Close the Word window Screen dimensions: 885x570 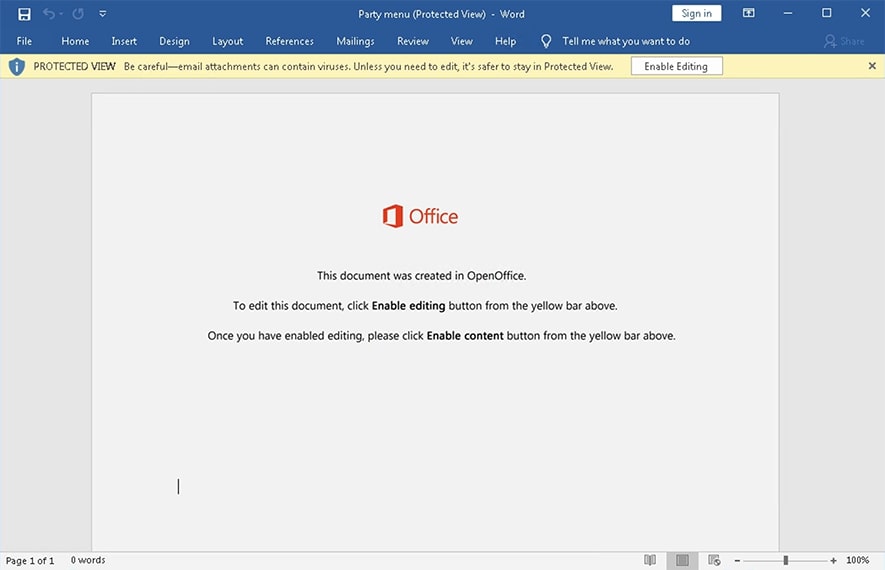(865, 13)
